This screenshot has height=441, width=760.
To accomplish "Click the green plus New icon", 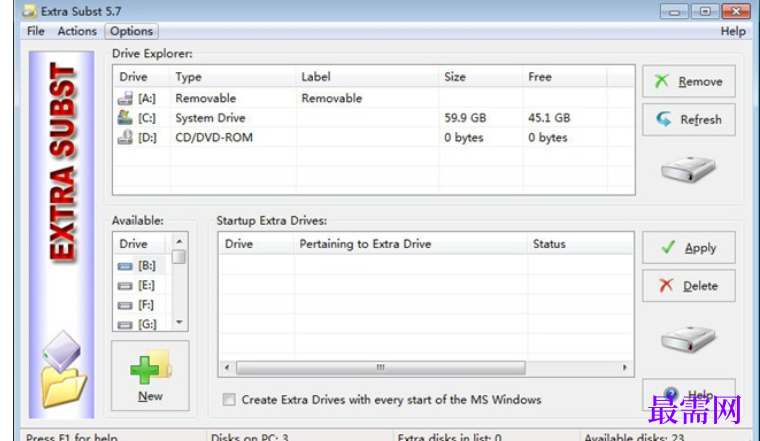I will click(x=144, y=370).
